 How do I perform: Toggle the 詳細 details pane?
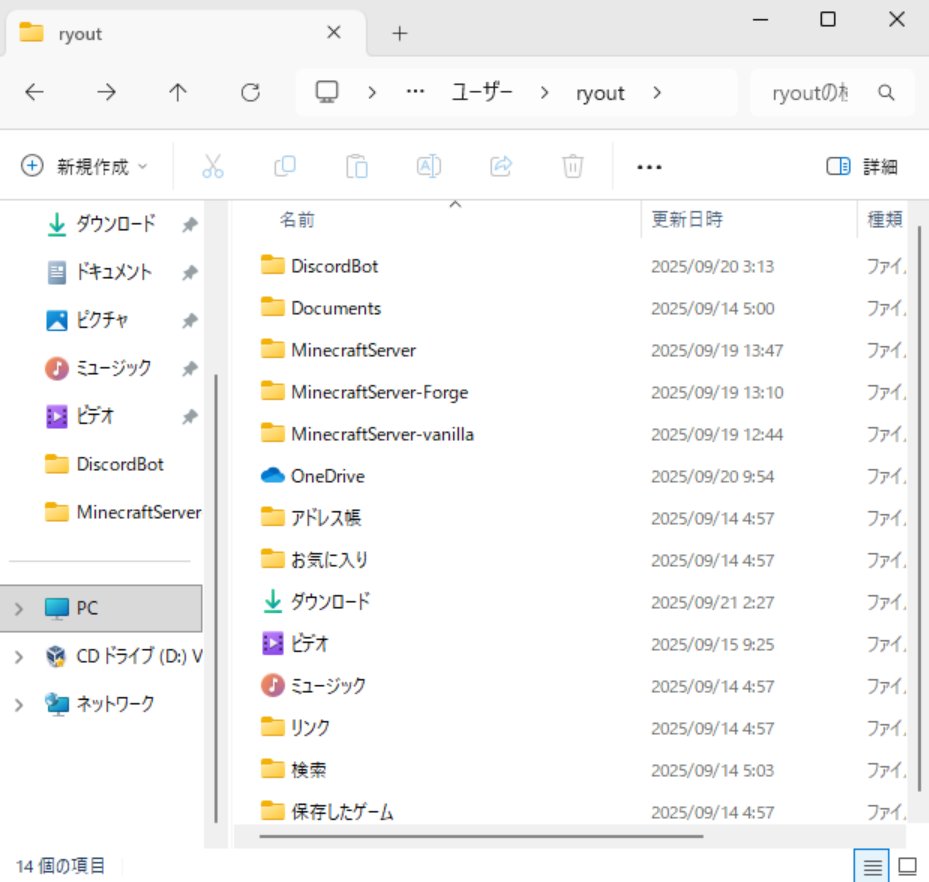tap(862, 166)
